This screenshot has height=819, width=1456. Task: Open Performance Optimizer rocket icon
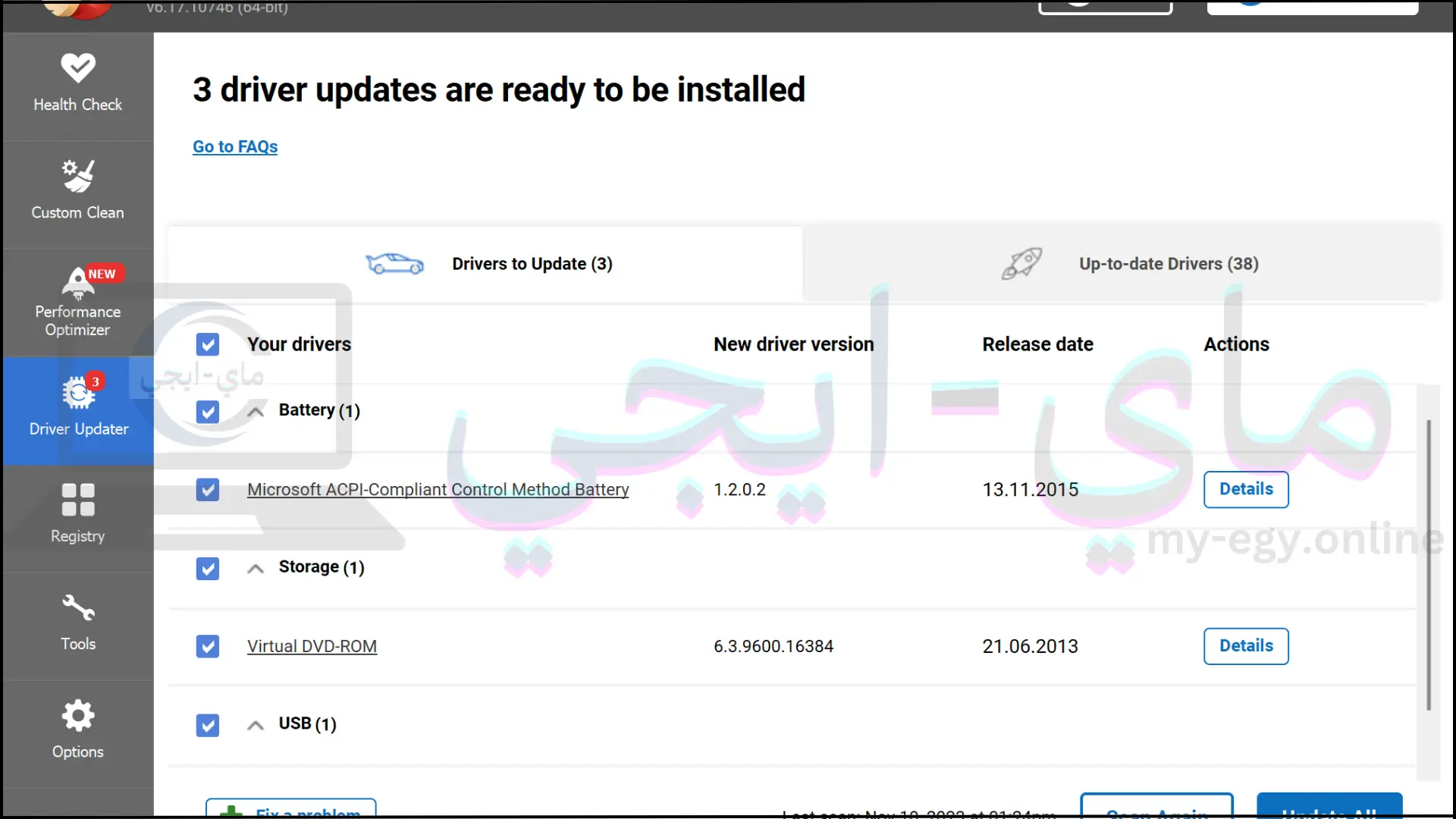click(x=77, y=283)
